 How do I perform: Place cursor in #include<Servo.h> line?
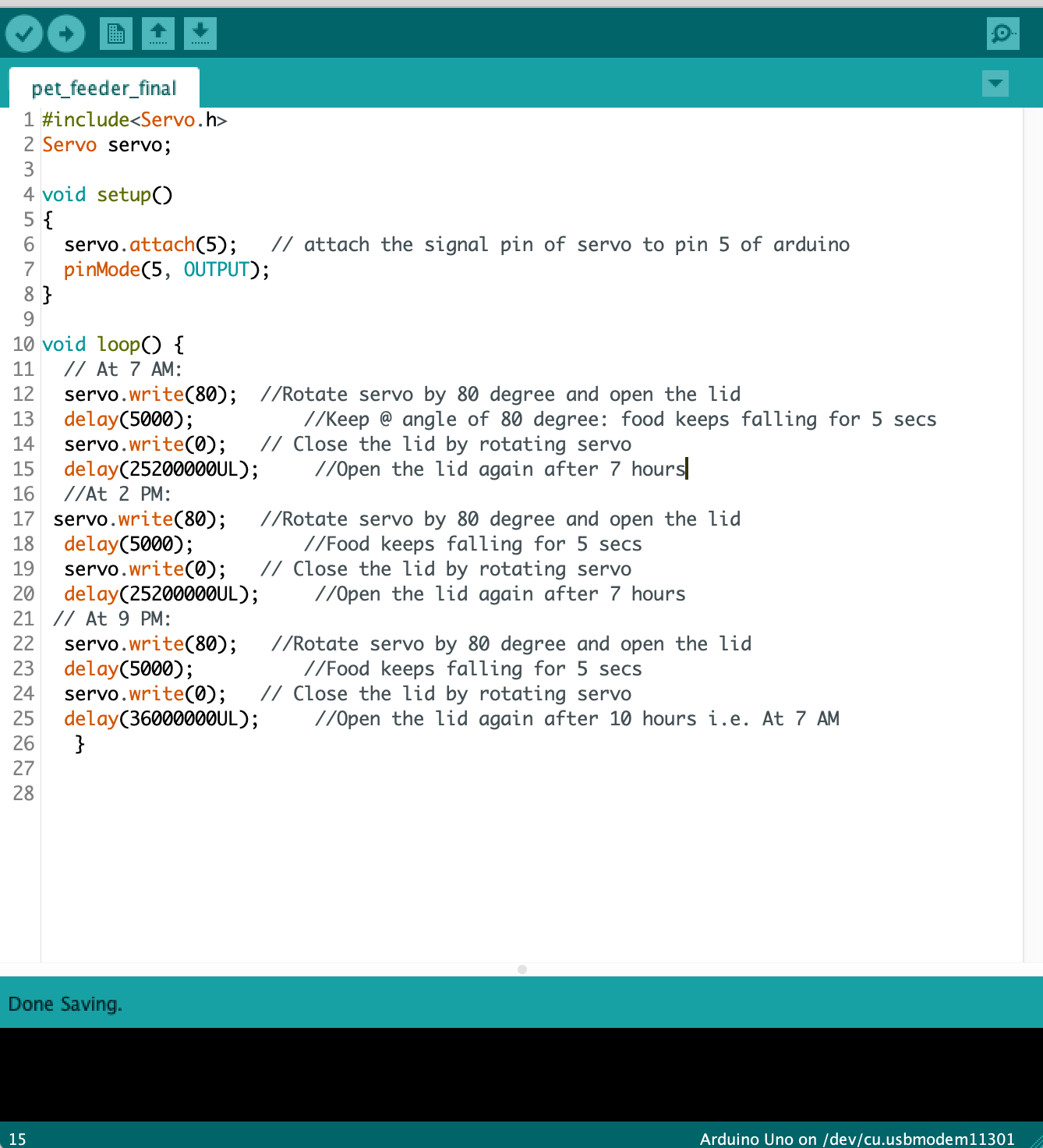pyautogui.click(x=135, y=119)
